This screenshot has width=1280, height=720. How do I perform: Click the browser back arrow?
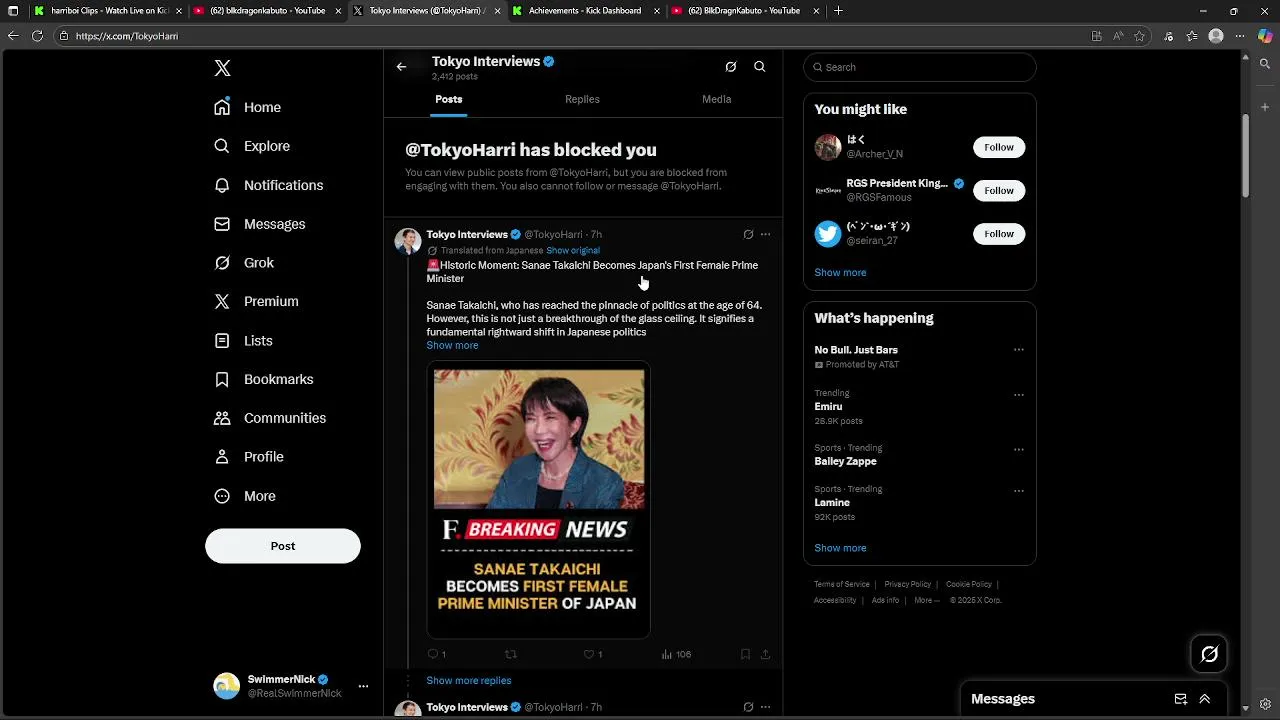pyautogui.click(x=13, y=36)
